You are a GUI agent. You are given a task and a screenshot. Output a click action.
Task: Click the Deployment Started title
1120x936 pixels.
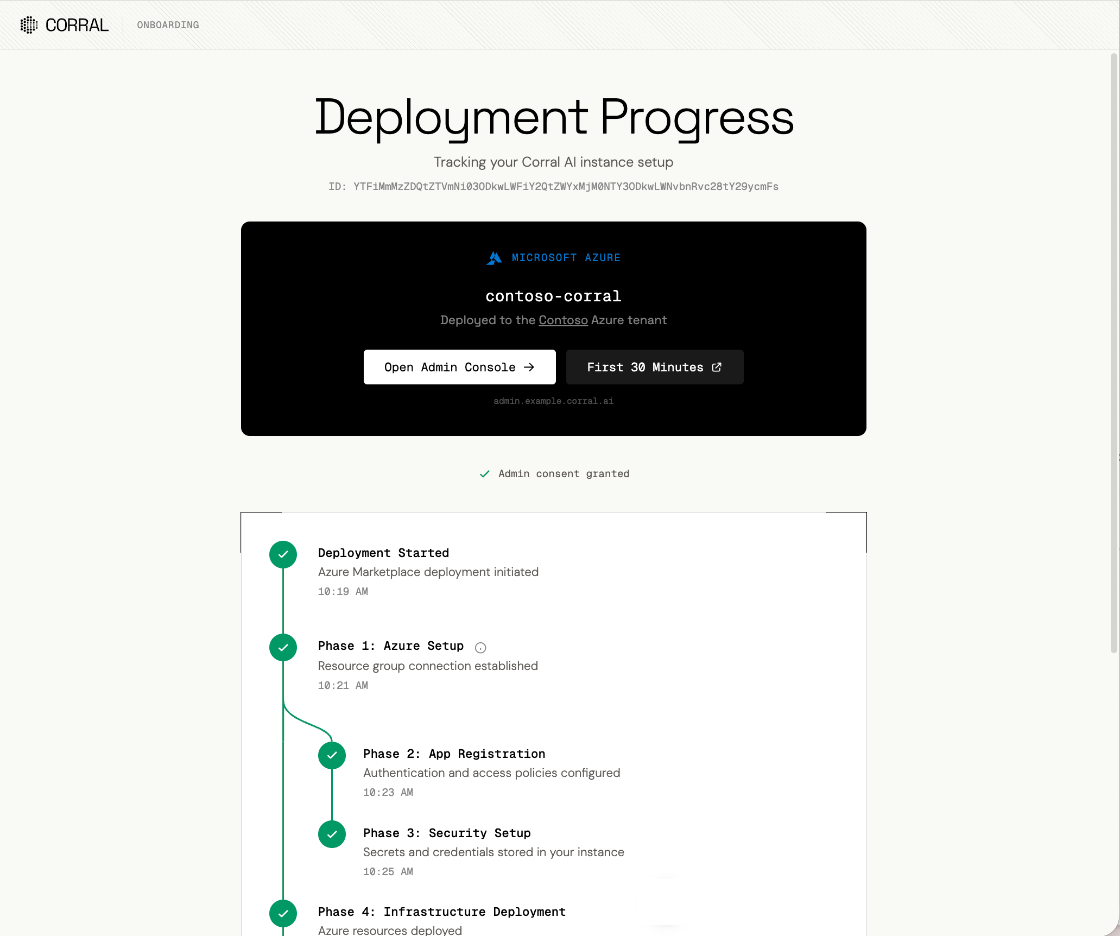[384, 553]
